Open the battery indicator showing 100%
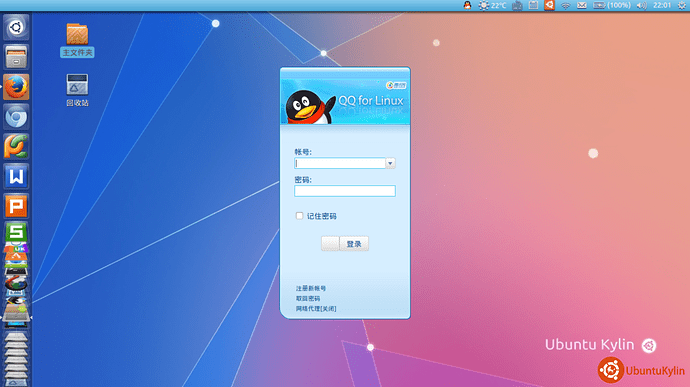This screenshot has height=387, width=690. coord(612,5)
